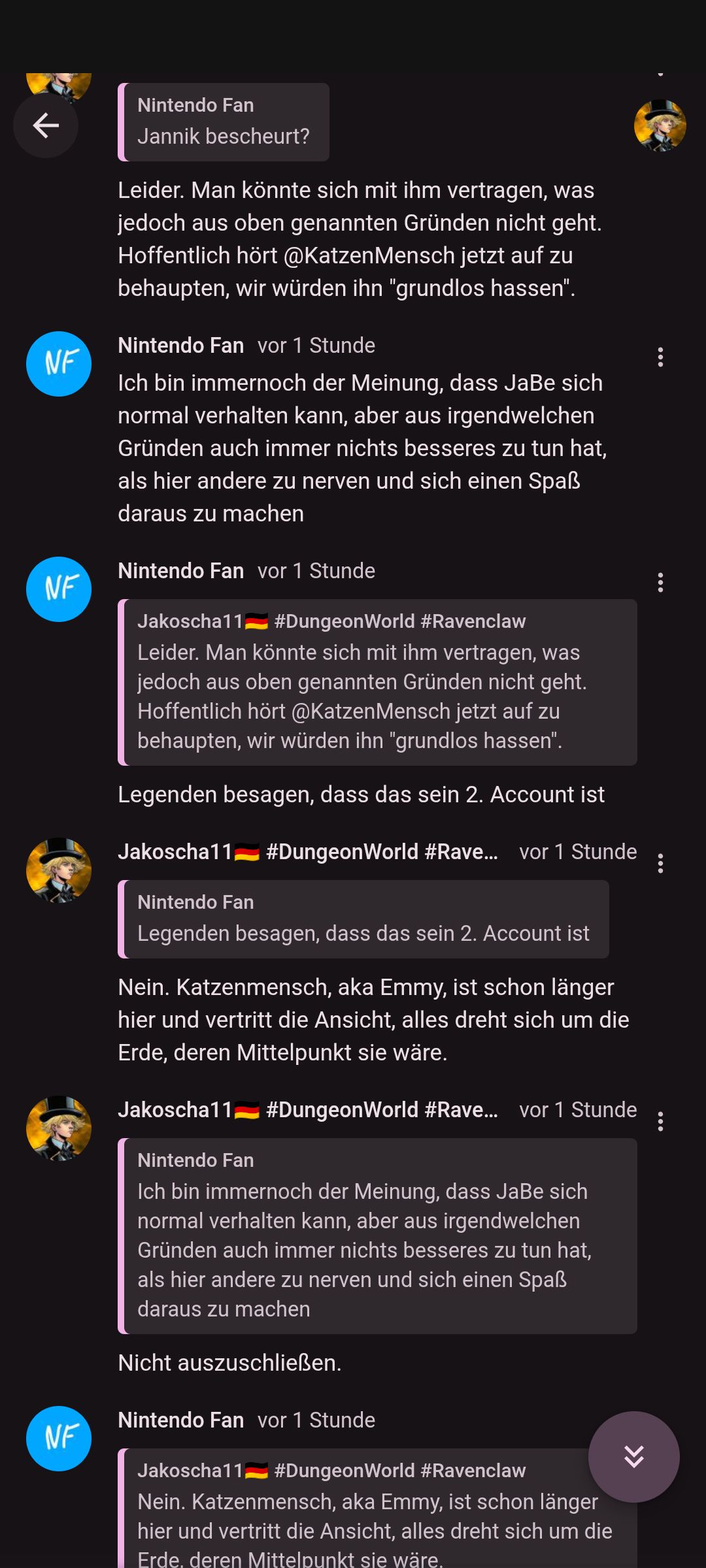Jump to quoted 'Jannik bescheurt?' message

(224, 122)
